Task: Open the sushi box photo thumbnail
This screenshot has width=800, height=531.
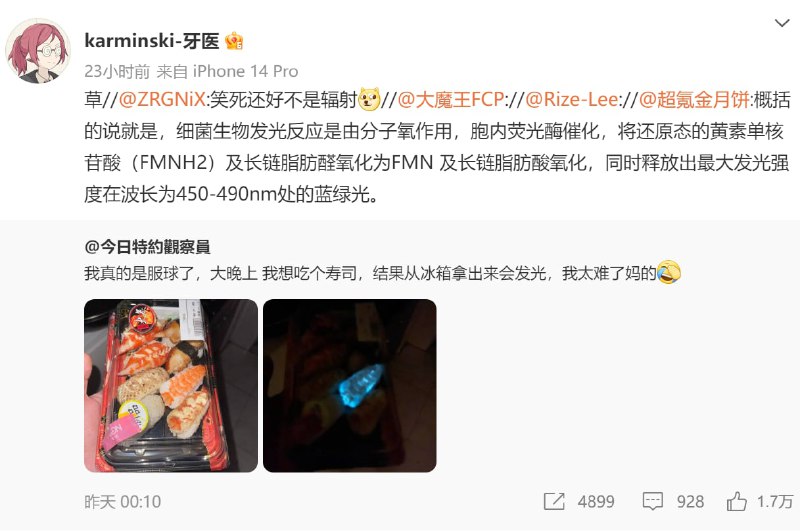Action: [x=171, y=386]
